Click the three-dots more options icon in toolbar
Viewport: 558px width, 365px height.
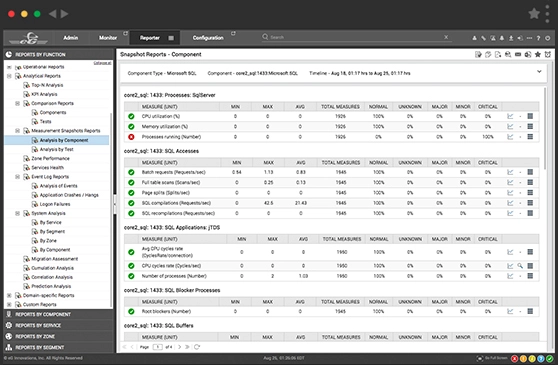click(530, 38)
